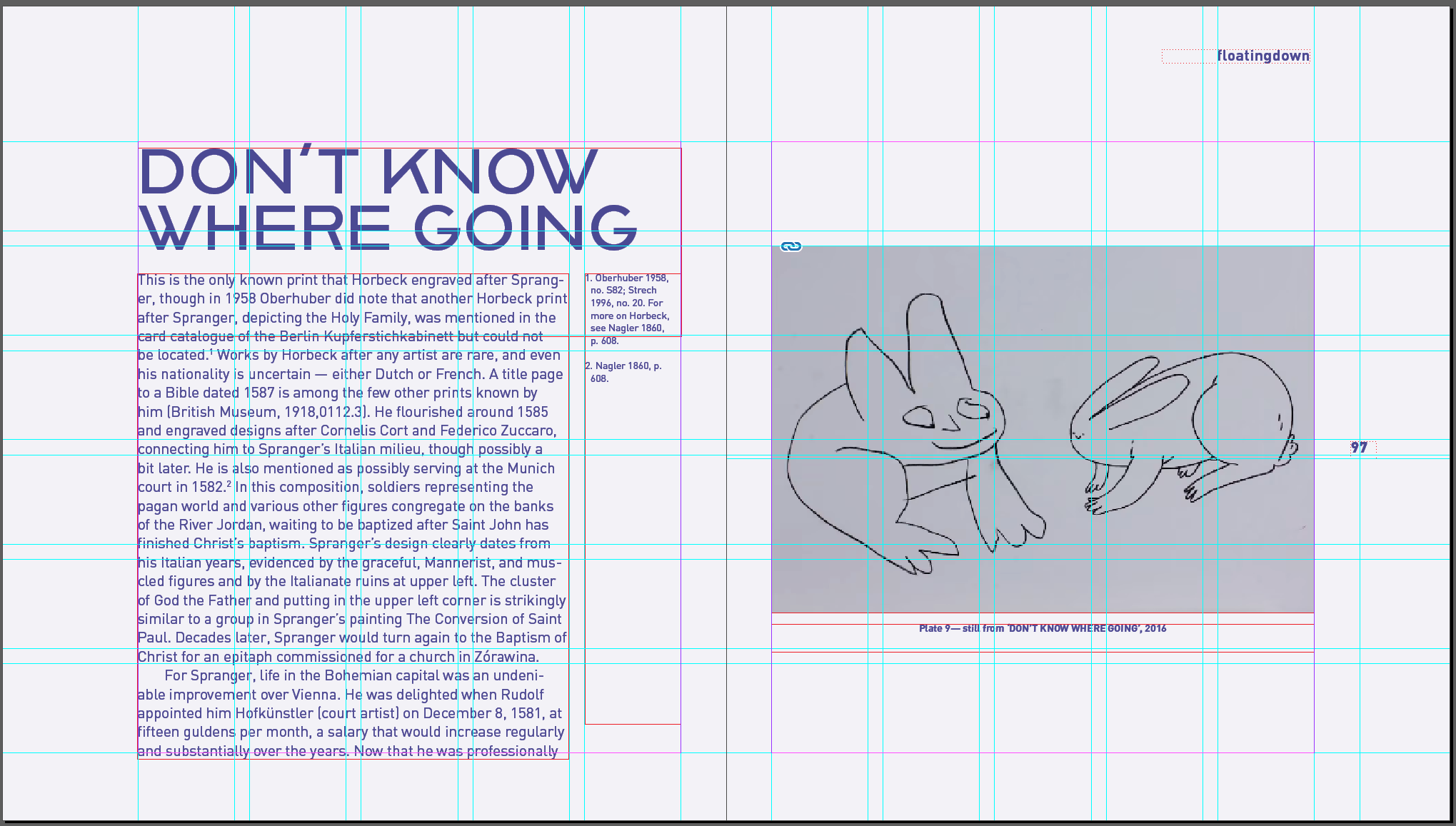
Task: Select the page number 97
Action: pos(1358,448)
